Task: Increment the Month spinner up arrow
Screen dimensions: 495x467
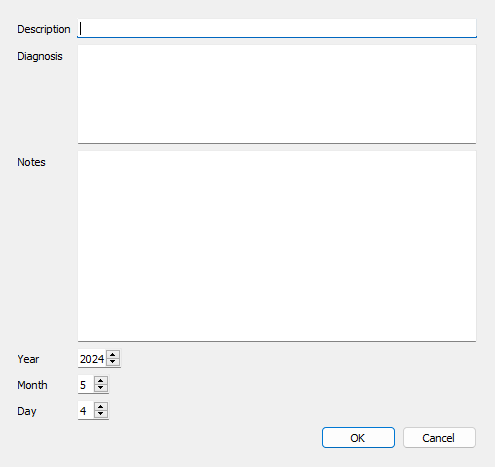Action: point(101,381)
